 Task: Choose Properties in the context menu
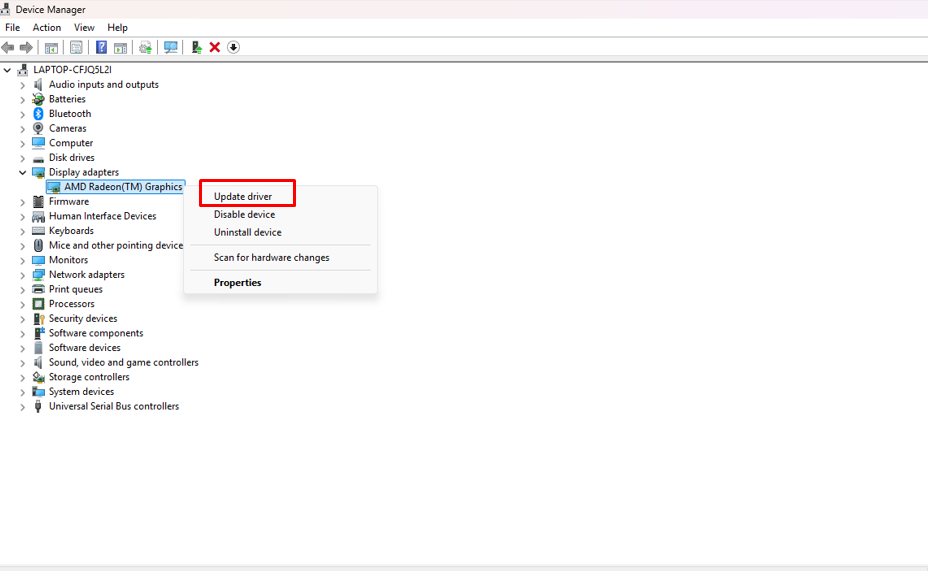click(237, 283)
